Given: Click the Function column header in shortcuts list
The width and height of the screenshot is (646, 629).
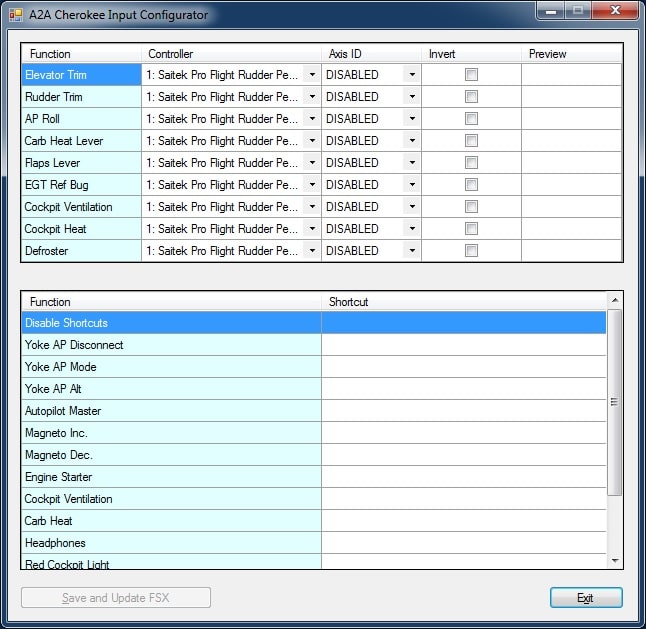Looking at the screenshot, I should (x=171, y=302).
